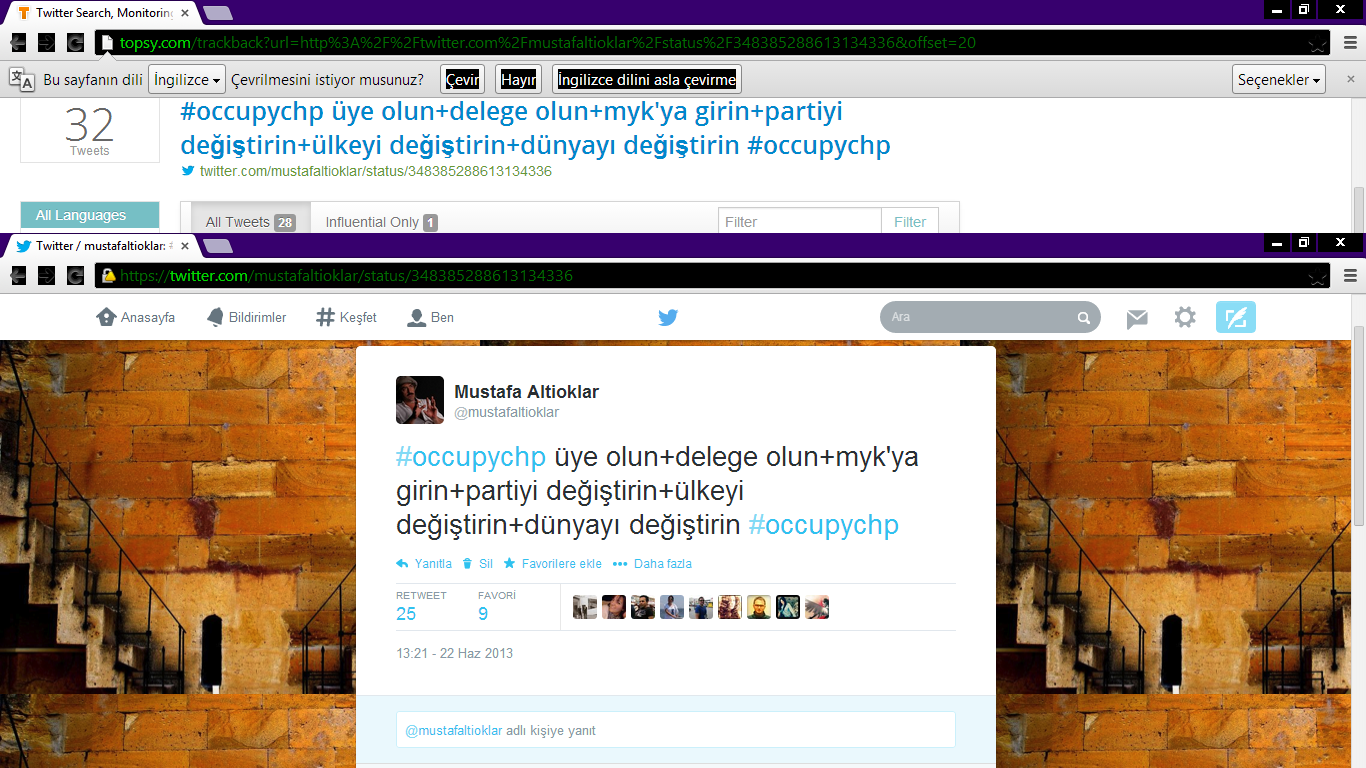Select the Twitter / mustafaltioklar browser tab
Image resolution: width=1366 pixels, height=768 pixels.
(104, 245)
